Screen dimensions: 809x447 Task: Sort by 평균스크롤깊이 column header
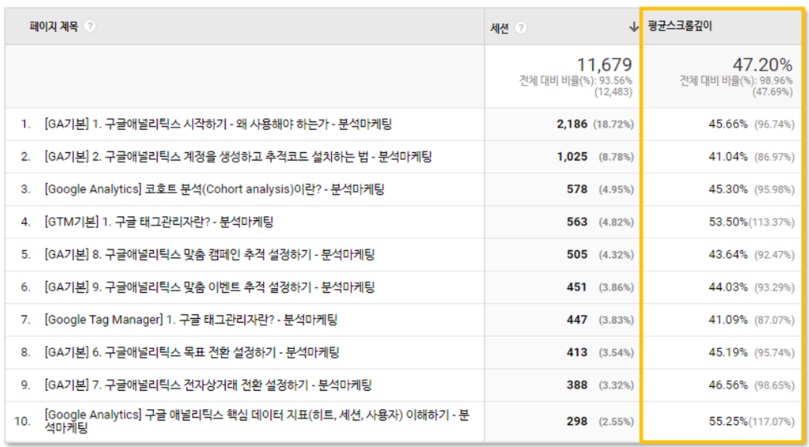[x=680, y=26]
